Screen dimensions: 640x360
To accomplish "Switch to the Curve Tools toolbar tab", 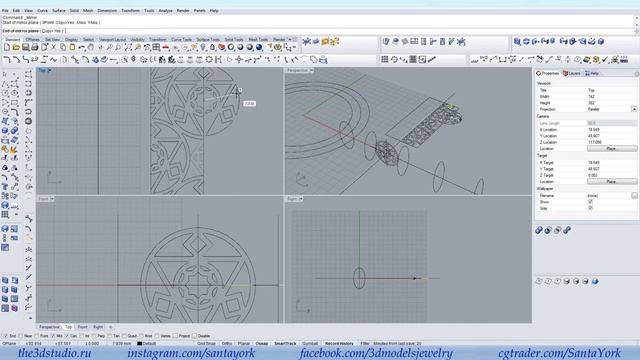I will [182, 40].
